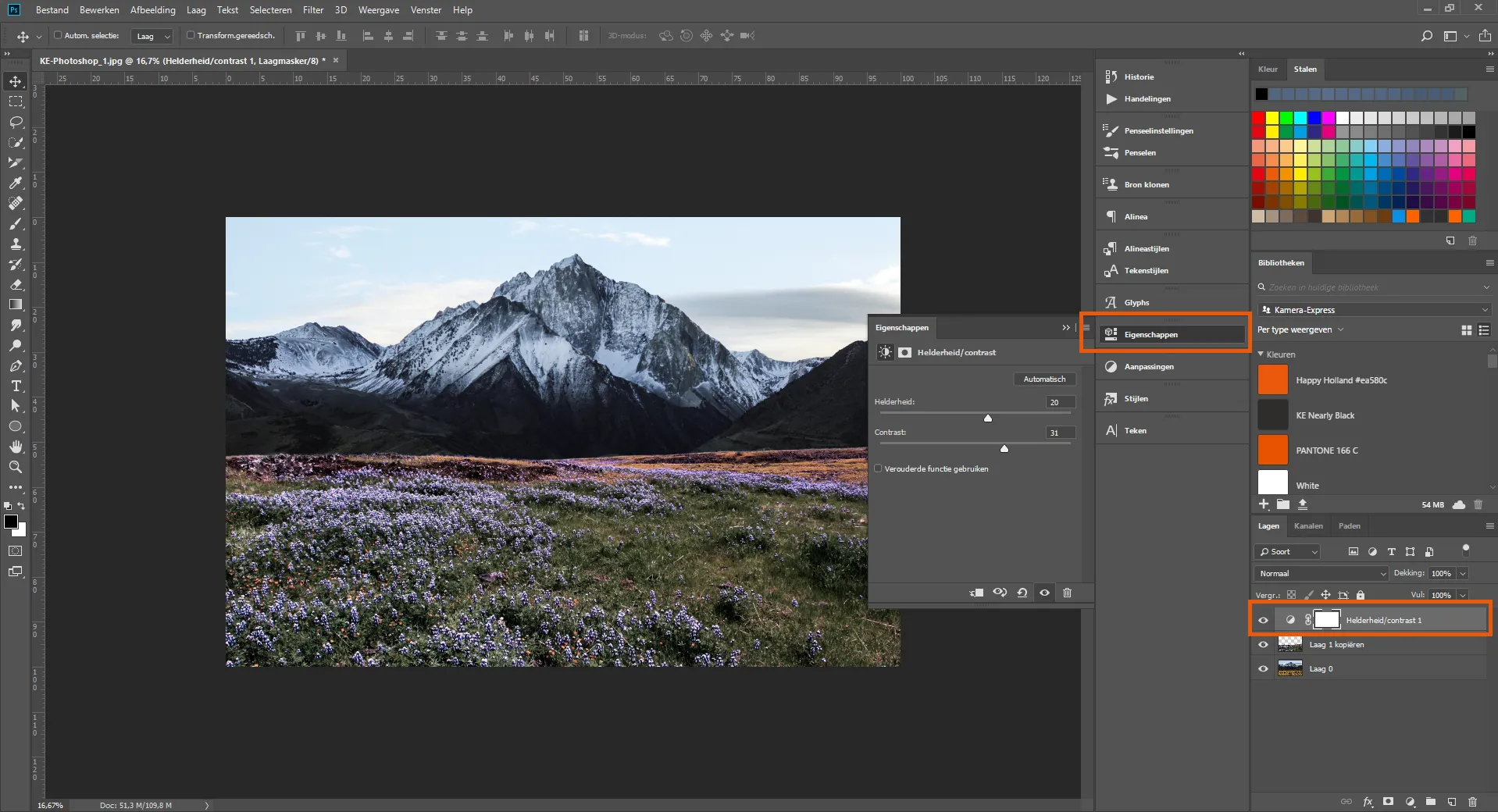Check Verouderde functie gebruiken
Screen dimensions: 1498x812
[878, 468]
